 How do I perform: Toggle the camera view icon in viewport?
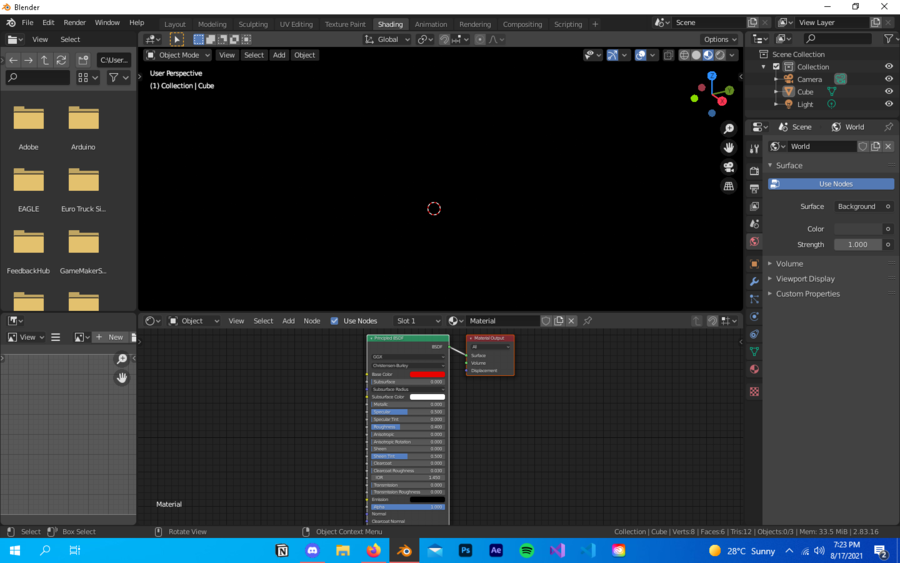pos(728,167)
